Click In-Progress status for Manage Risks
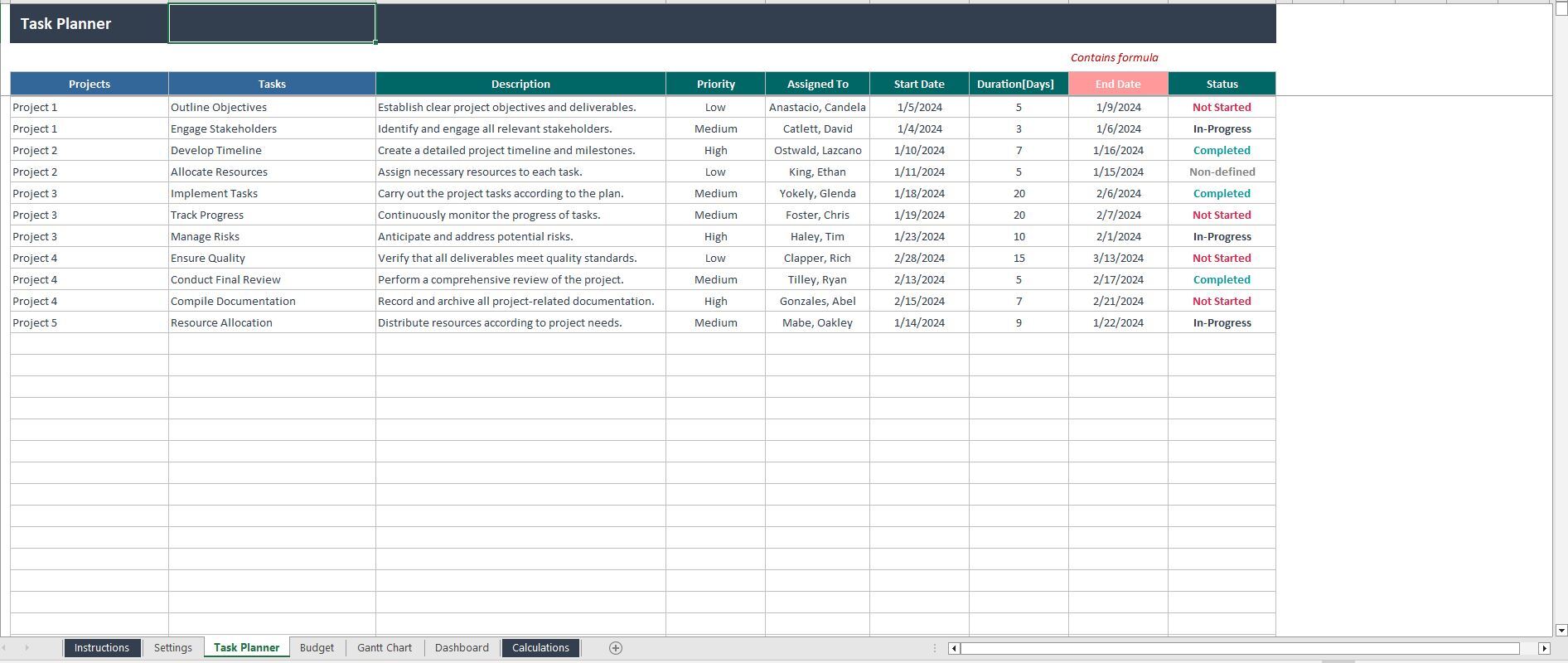This screenshot has height=663, width=1568. click(x=1222, y=236)
